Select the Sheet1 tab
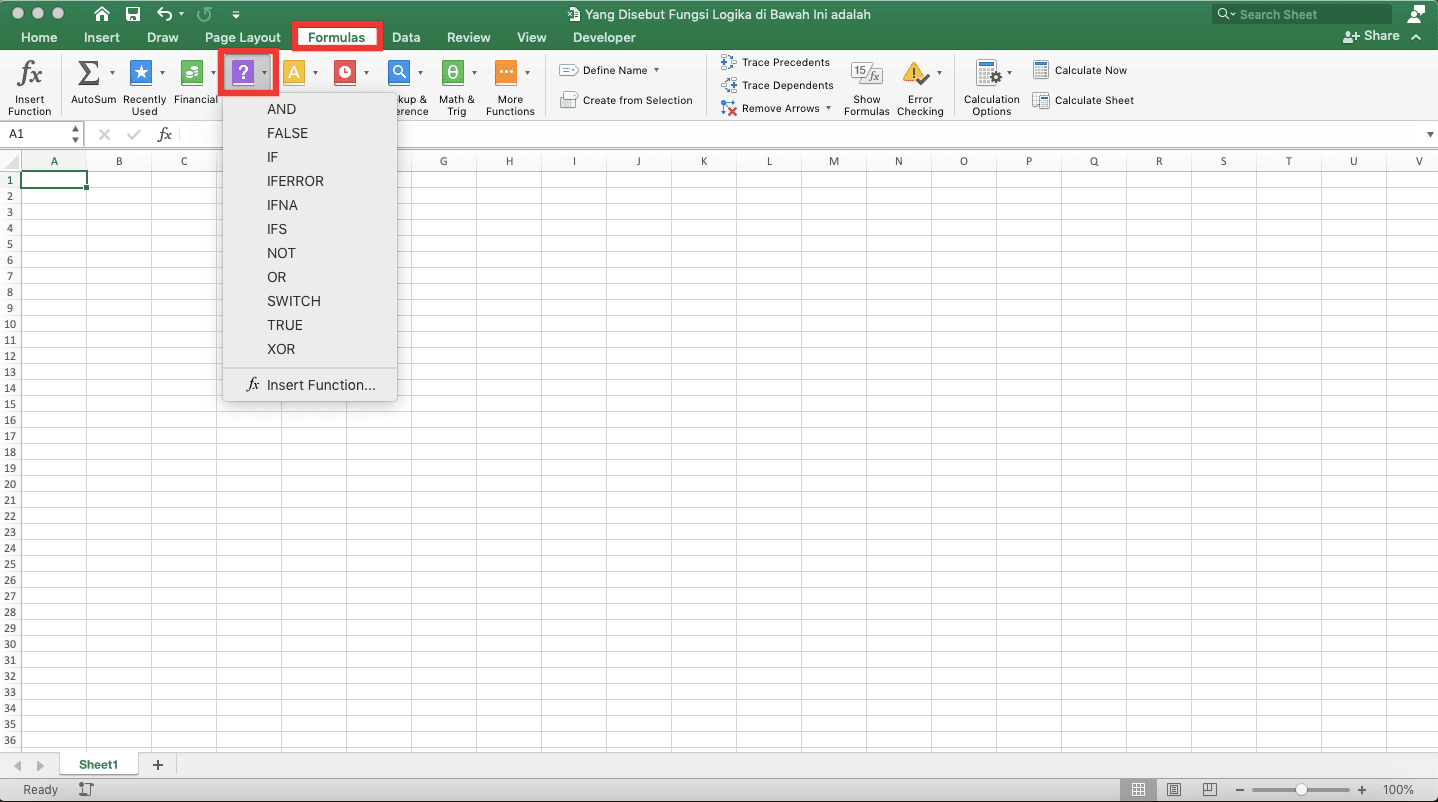The width and height of the screenshot is (1438, 802). click(x=99, y=765)
